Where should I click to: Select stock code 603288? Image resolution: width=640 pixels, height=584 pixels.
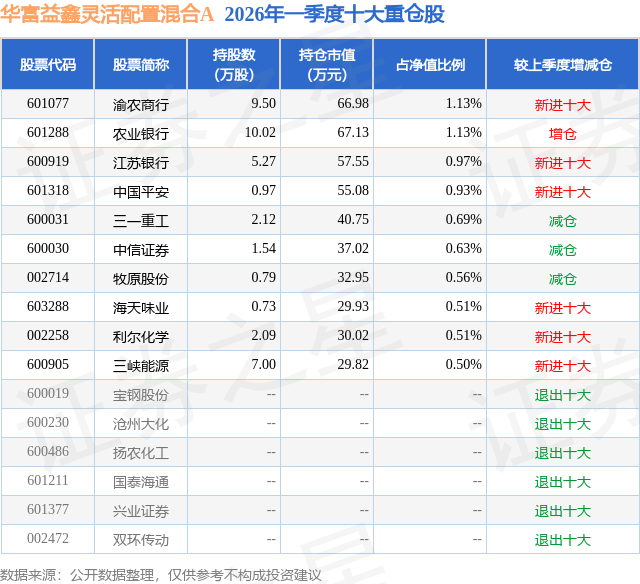tap(48, 306)
